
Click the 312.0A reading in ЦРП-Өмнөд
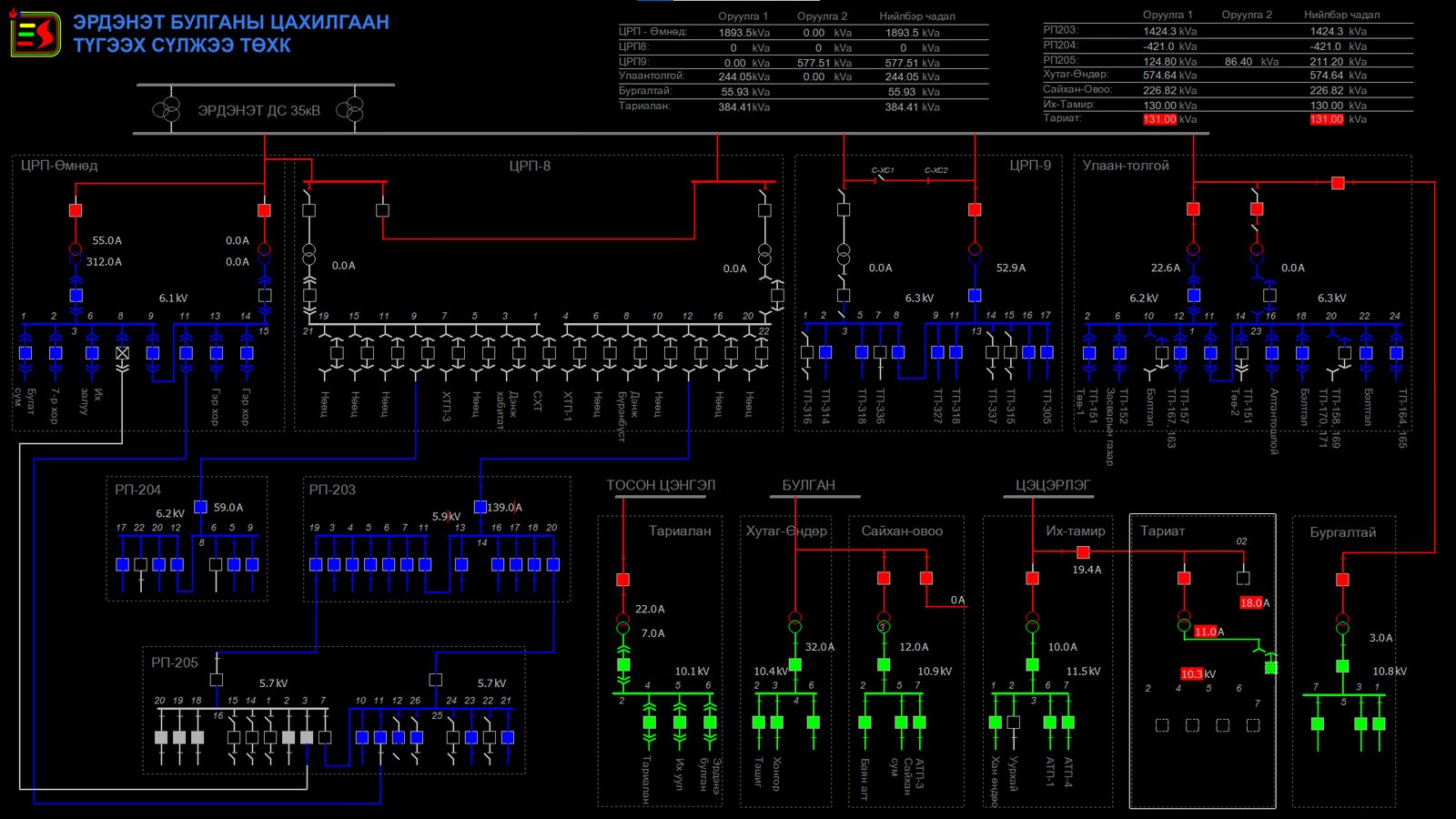pos(104,262)
